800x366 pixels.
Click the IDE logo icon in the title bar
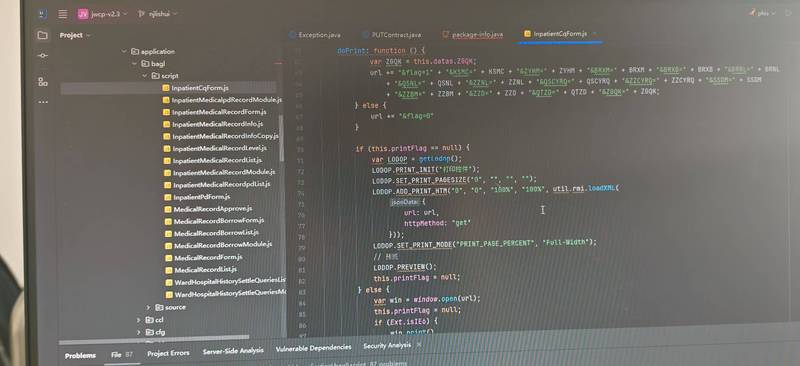click(42, 14)
